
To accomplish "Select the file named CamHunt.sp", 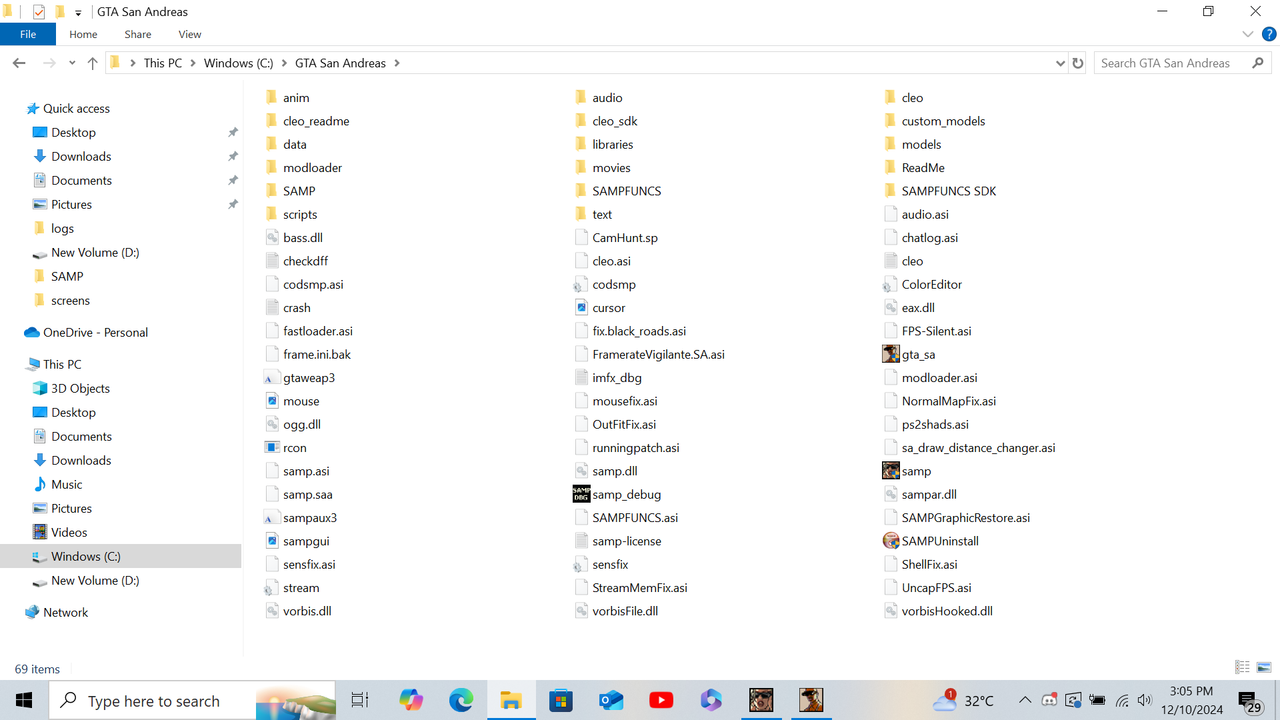I will tap(625, 238).
